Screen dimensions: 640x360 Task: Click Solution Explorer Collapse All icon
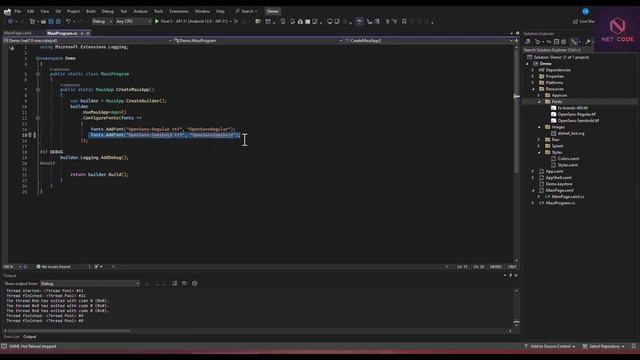click(556, 42)
